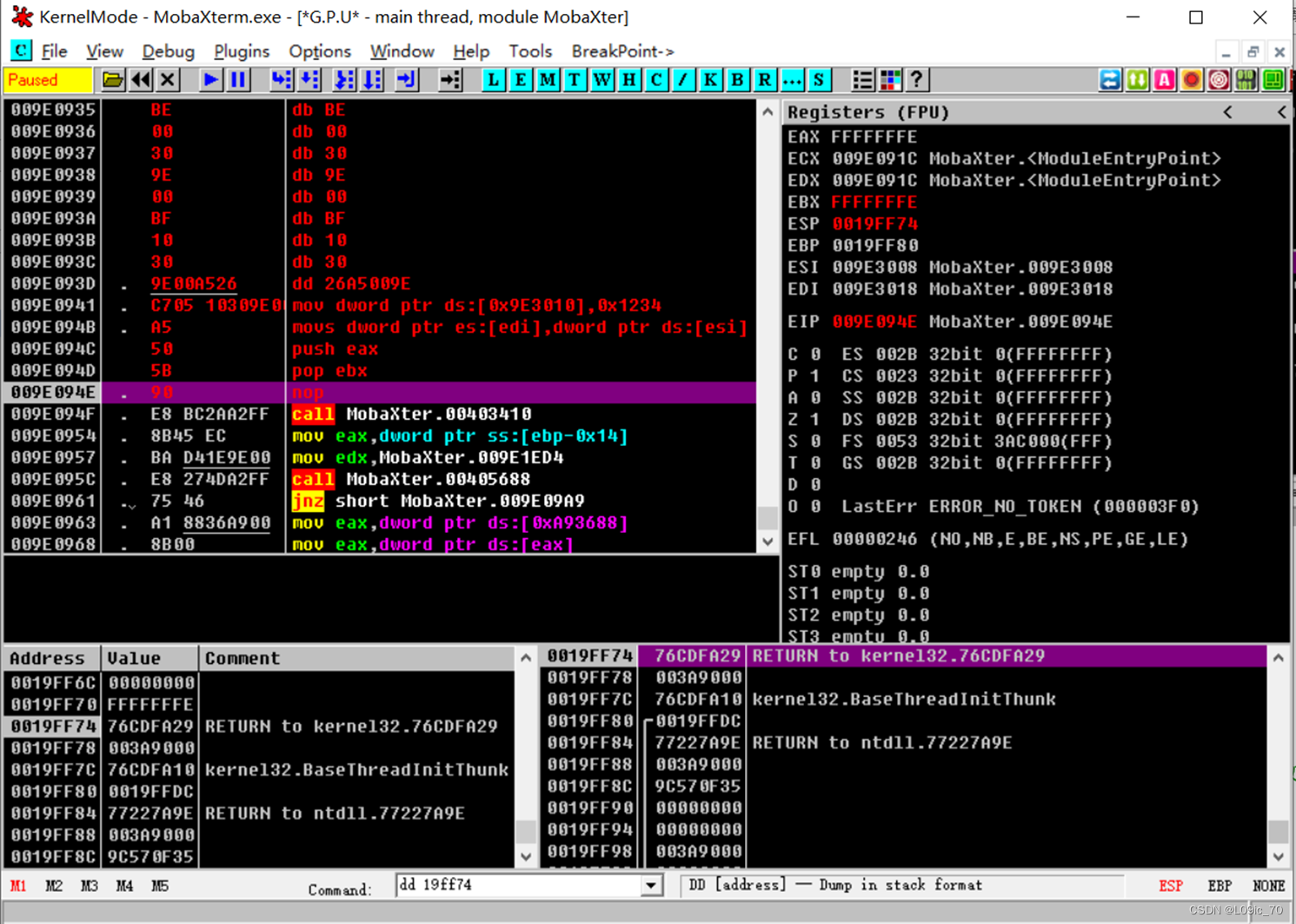Select the nop instruction at 009E094E
The width and height of the screenshot is (1296, 924).
[x=380, y=392]
